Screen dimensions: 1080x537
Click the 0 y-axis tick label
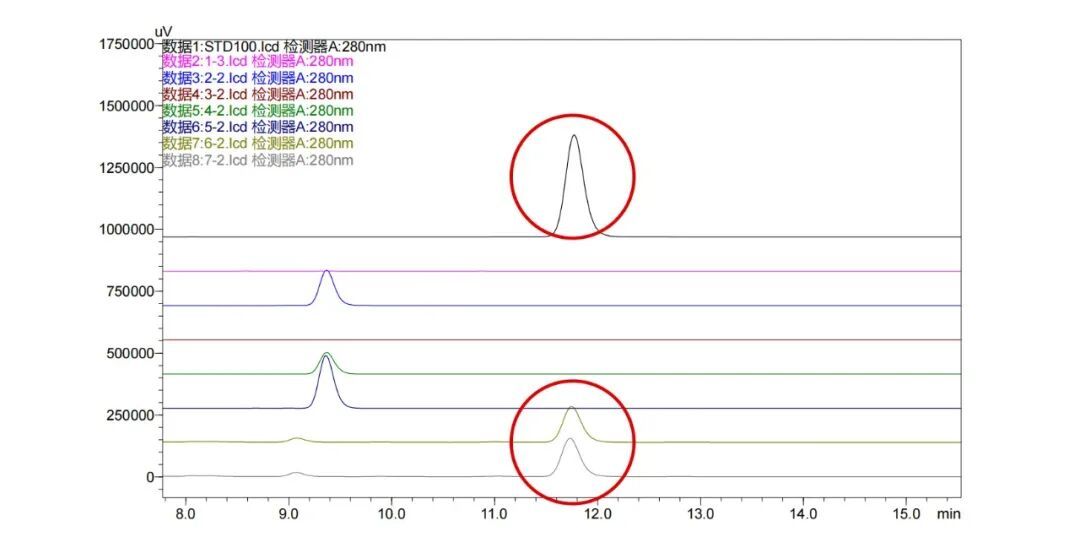[x=151, y=476]
